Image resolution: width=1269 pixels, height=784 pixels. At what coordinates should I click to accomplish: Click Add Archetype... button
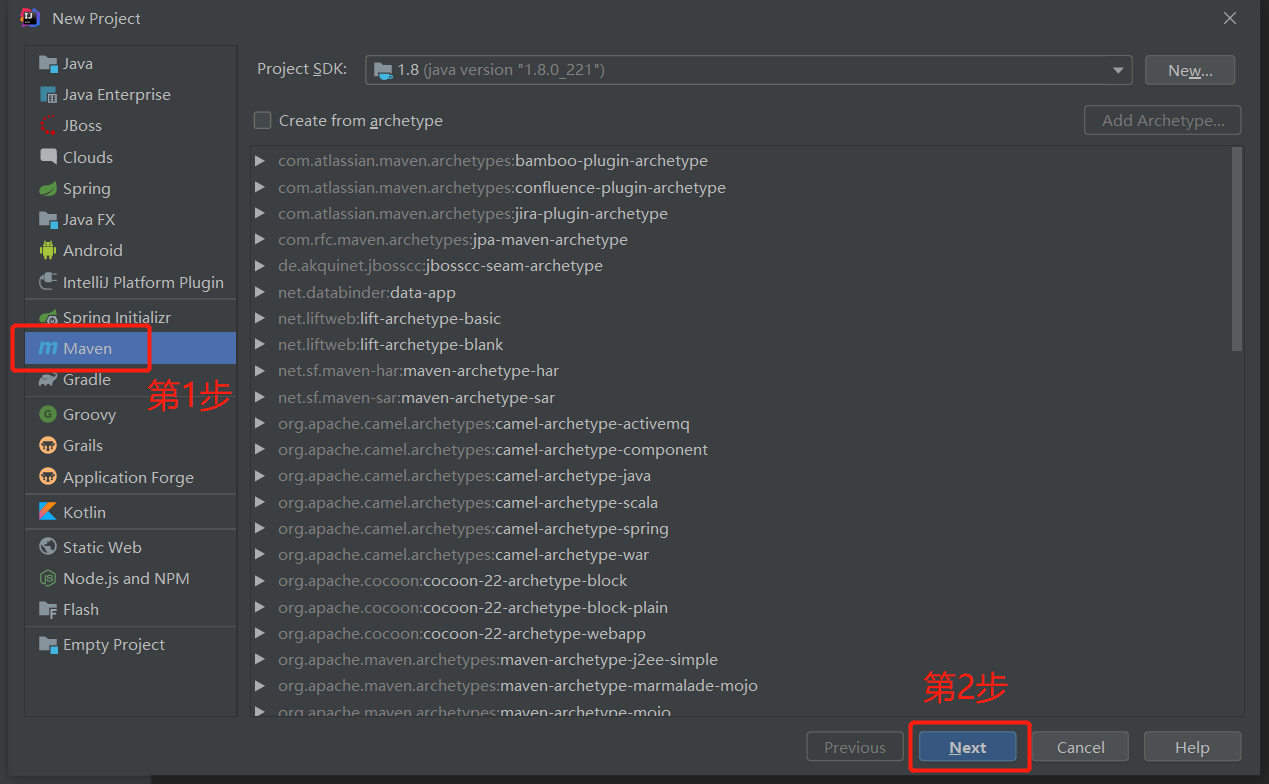(1163, 120)
